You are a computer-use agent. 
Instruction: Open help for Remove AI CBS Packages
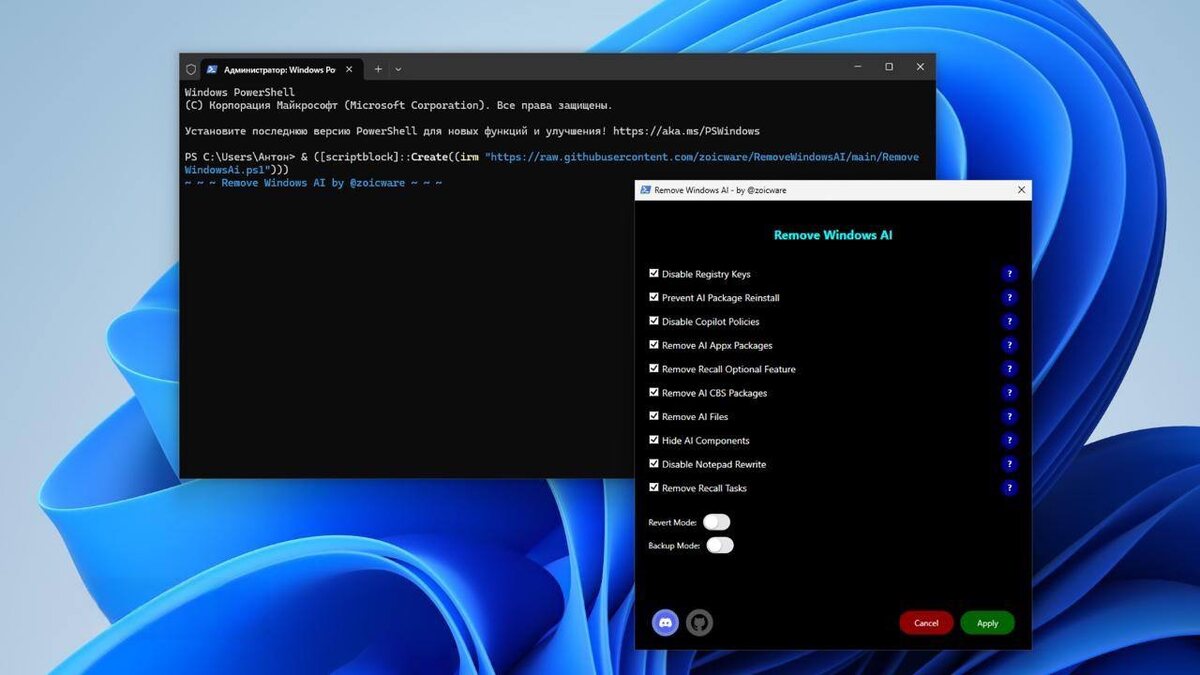1009,393
